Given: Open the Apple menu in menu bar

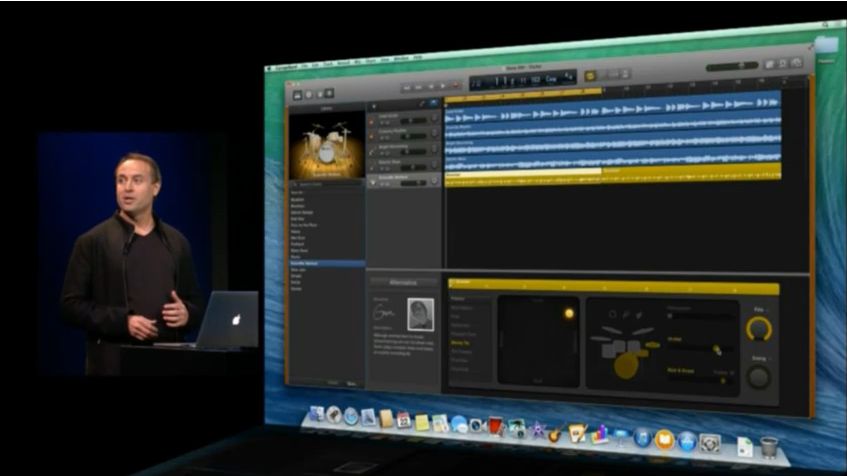Looking at the screenshot, I should pyautogui.click(x=267, y=69).
